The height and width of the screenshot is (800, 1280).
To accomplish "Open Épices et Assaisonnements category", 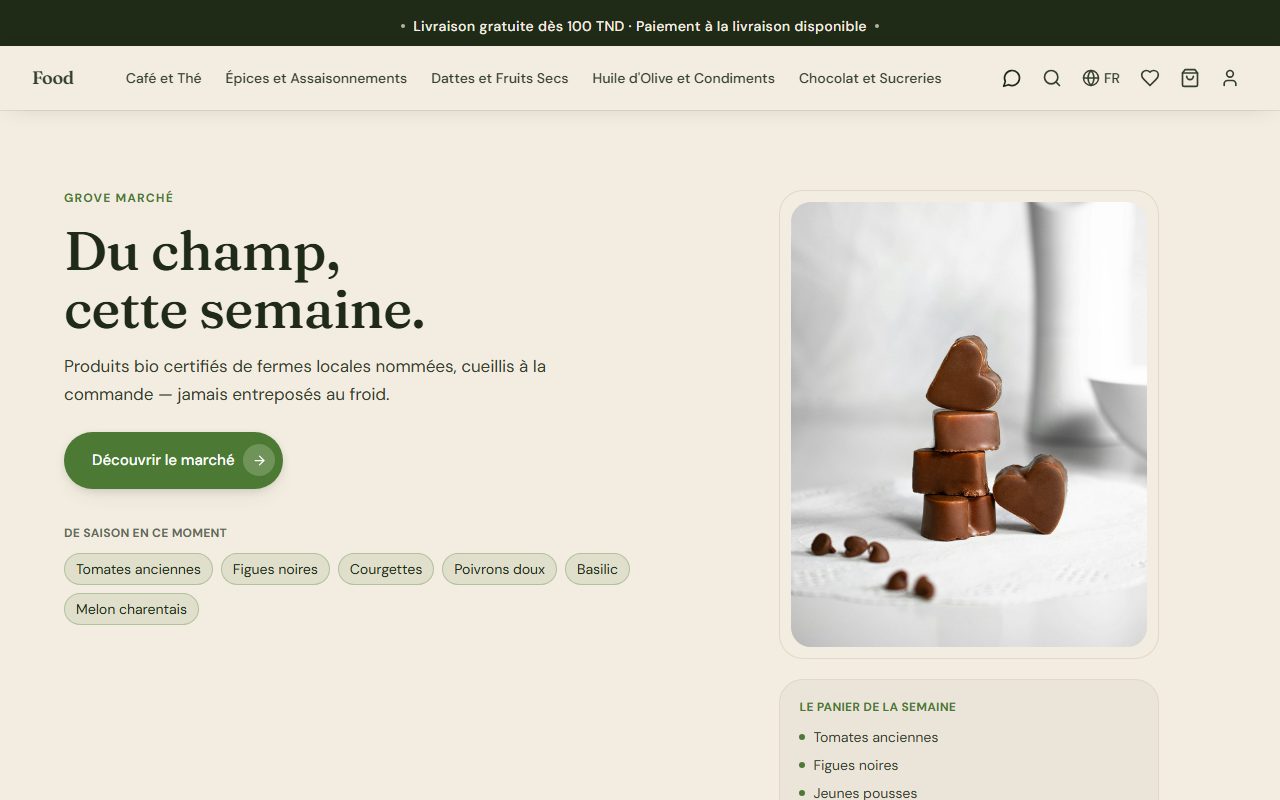I will pos(316,78).
